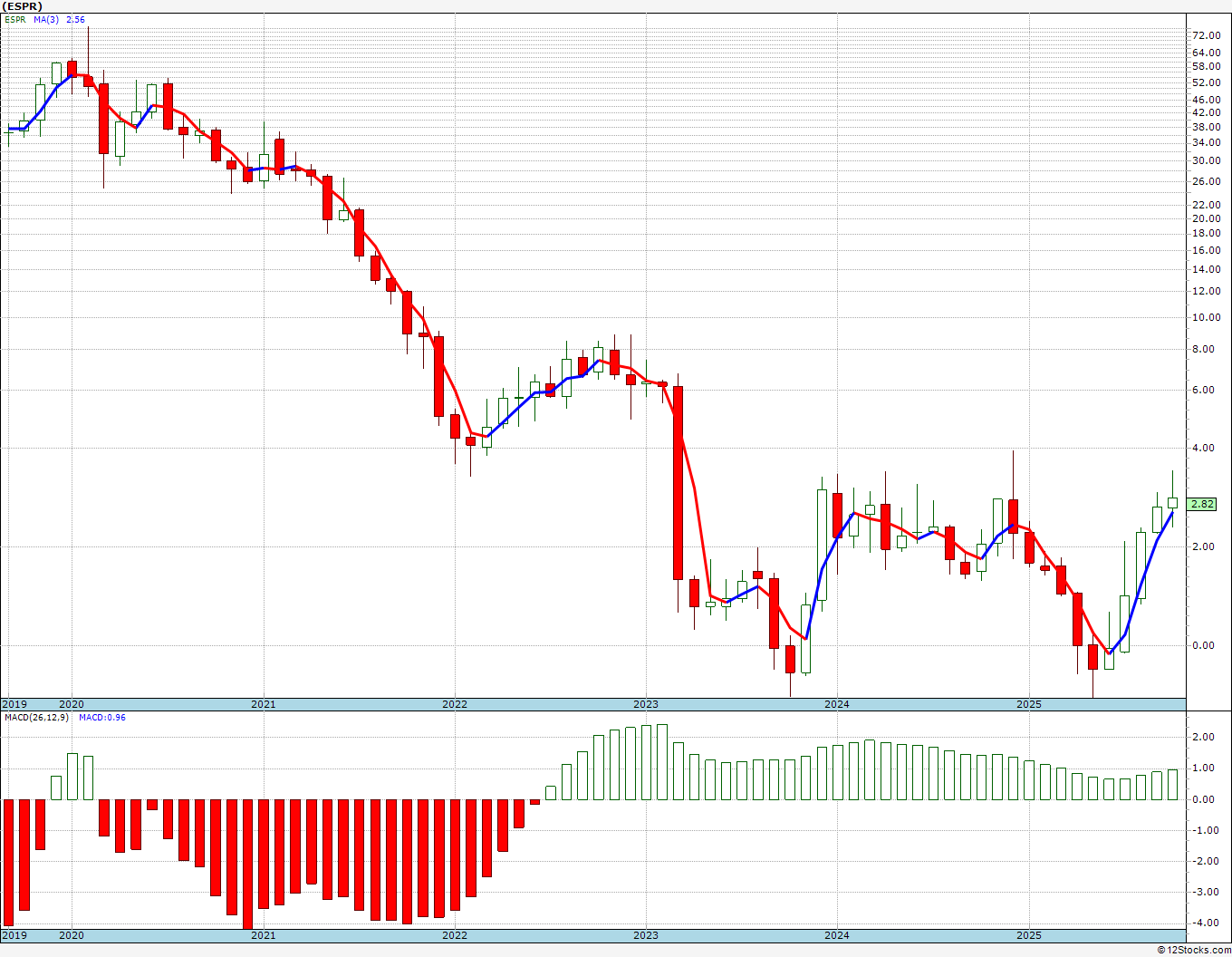
Task: Select 2024 on the MACD panel time axis
Action: point(837,935)
